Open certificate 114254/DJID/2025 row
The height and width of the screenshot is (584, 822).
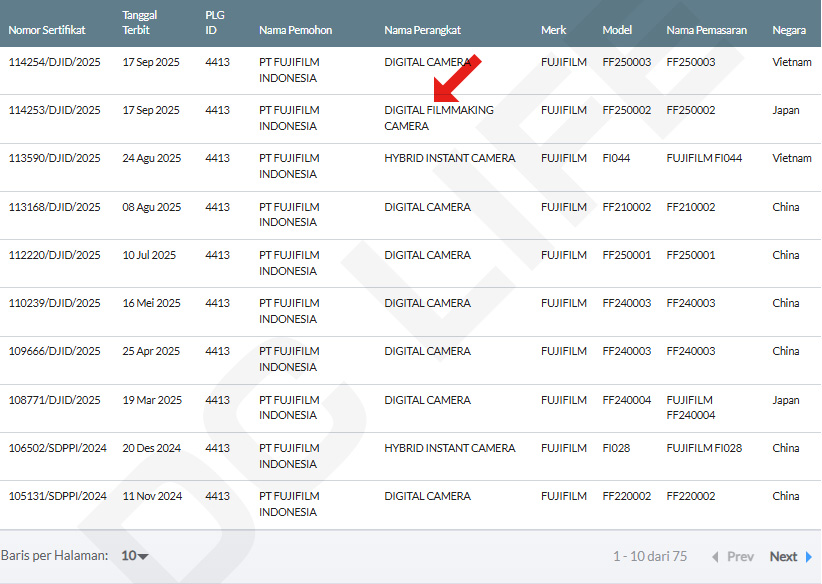tap(55, 62)
